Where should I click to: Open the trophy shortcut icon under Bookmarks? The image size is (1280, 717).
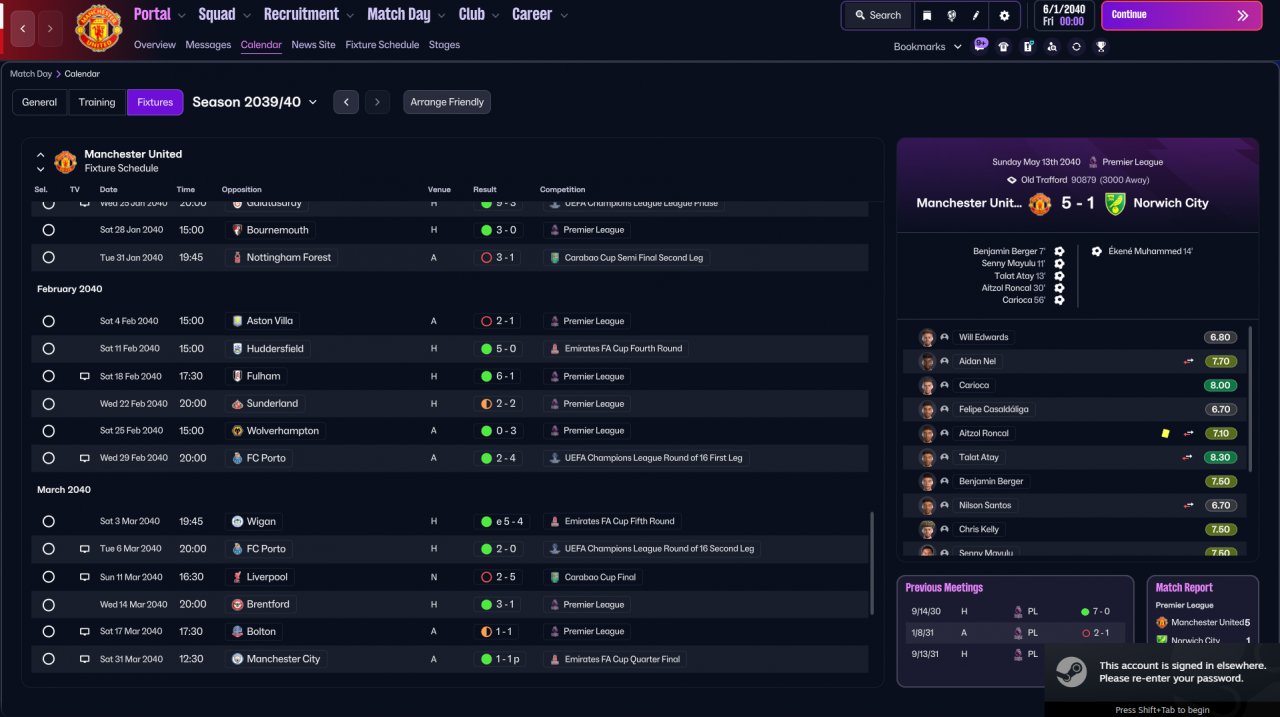coord(1101,46)
